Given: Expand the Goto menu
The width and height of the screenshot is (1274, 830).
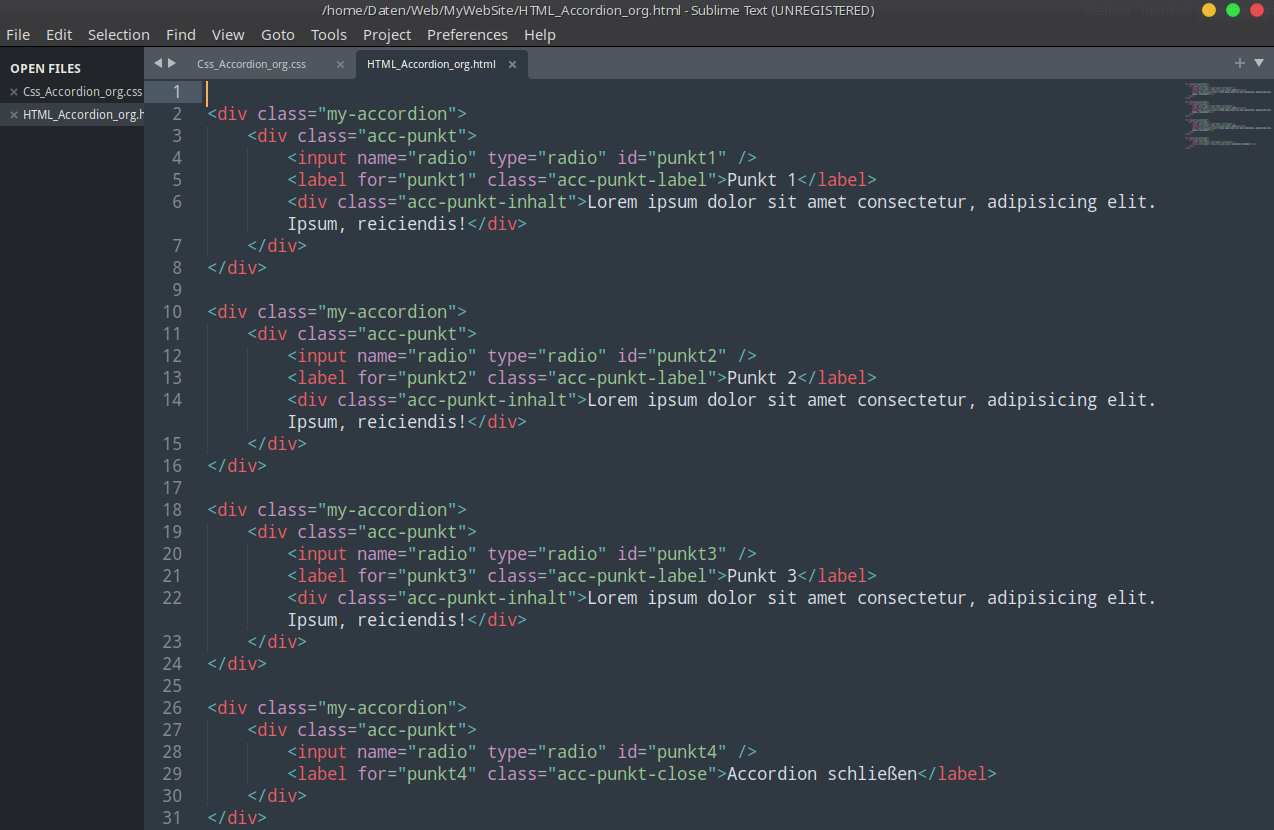Looking at the screenshot, I should click(x=278, y=35).
